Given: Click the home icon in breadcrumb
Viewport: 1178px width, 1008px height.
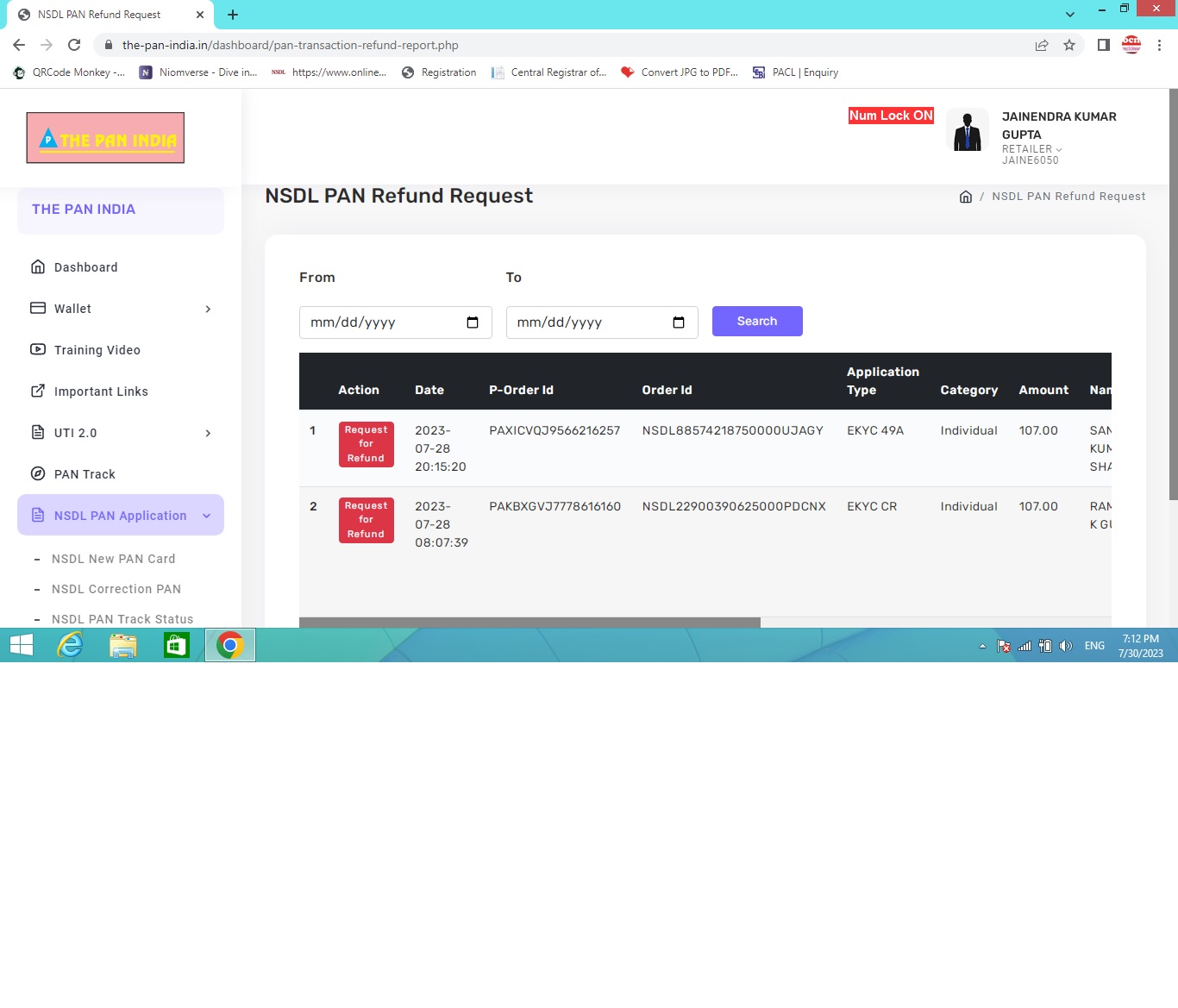Looking at the screenshot, I should [x=965, y=197].
